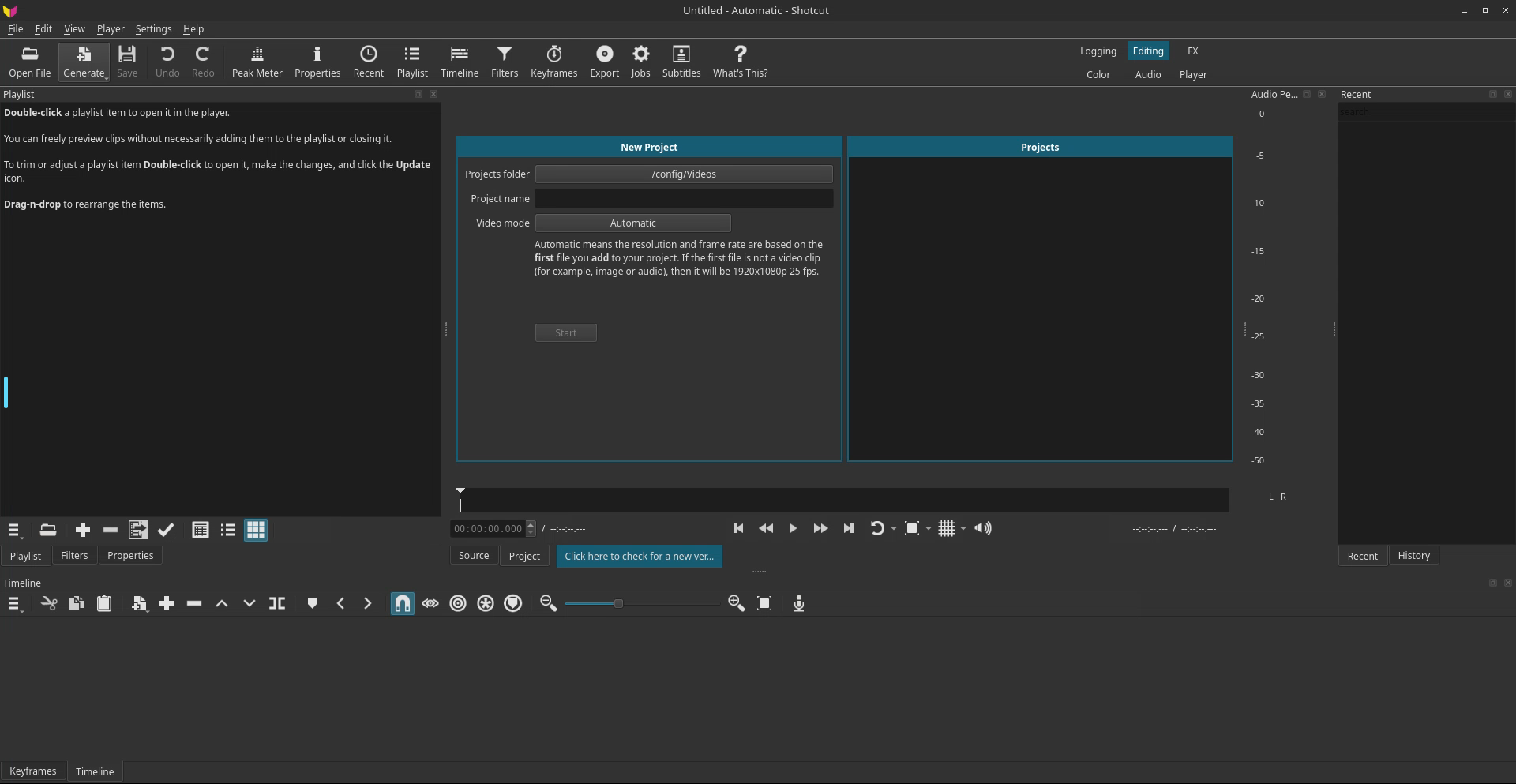Switch playlist to icons grid view

click(255, 531)
